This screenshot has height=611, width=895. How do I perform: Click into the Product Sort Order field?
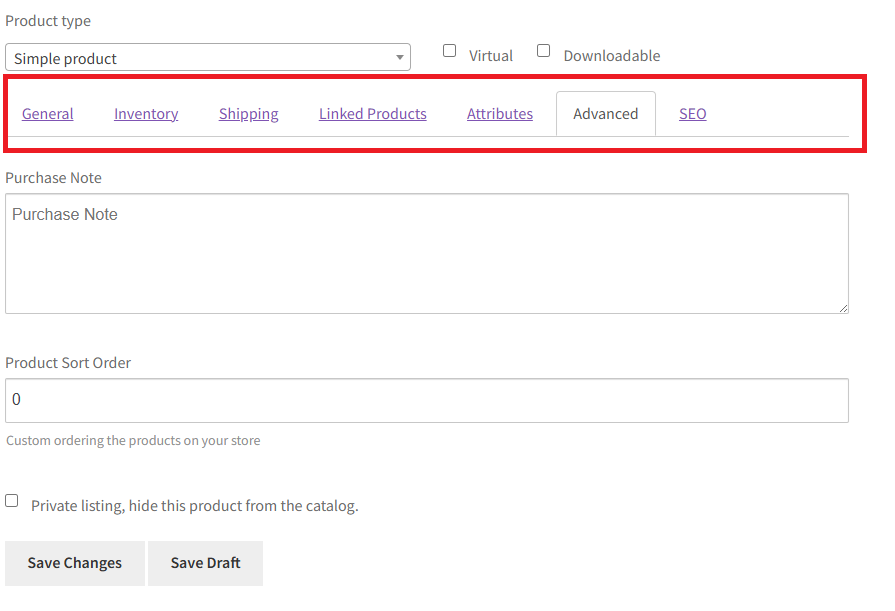(x=427, y=400)
